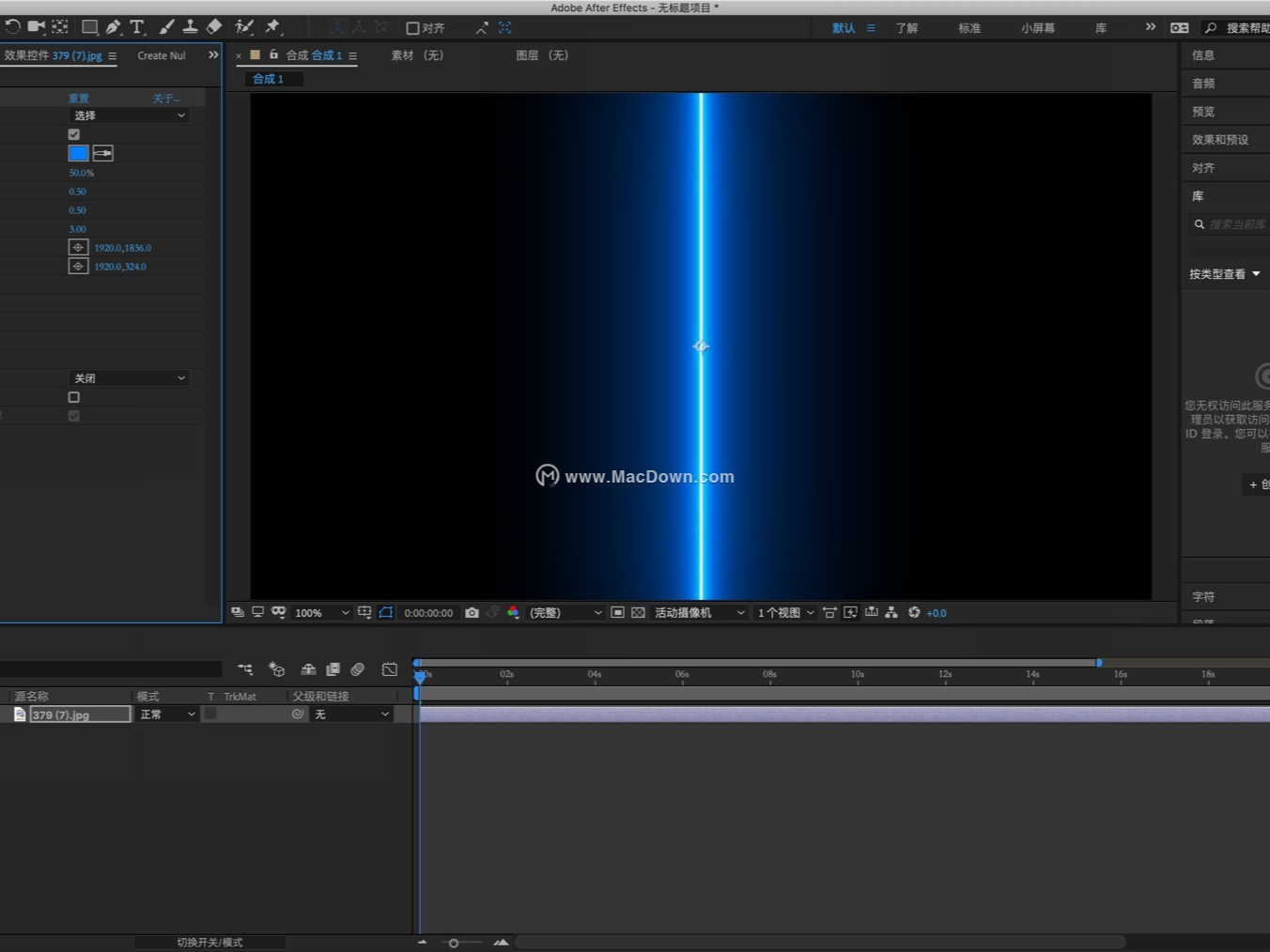1270x952 pixels.
Task: Click the 重置 link to reset the effect
Action: pyautogui.click(x=79, y=98)
